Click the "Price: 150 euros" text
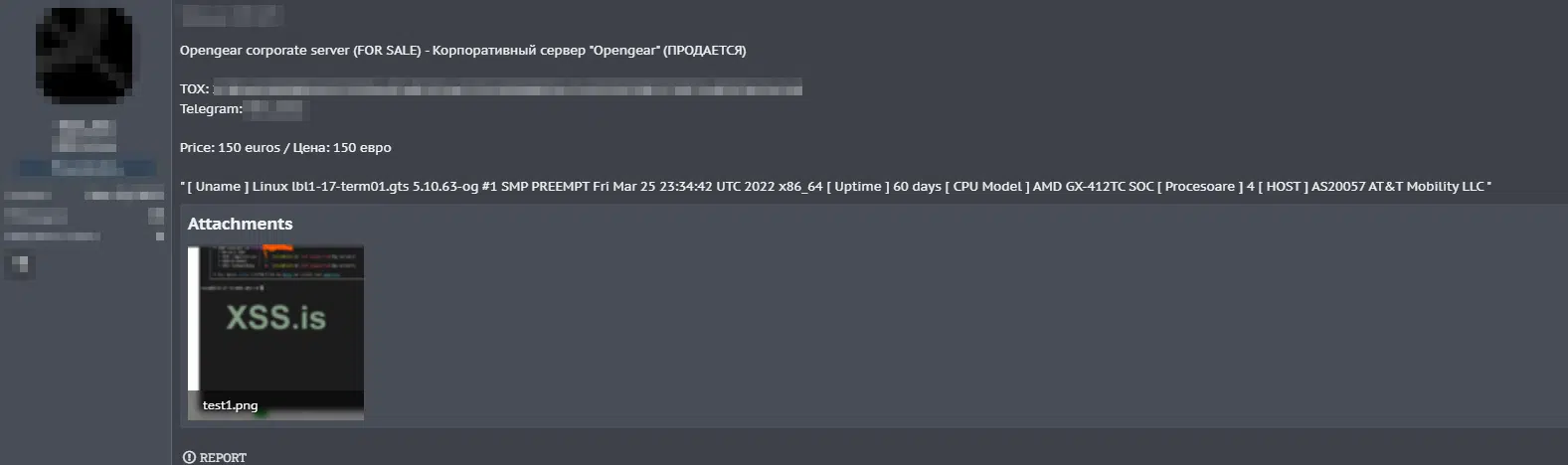This screenshot has height=465, width=1568. (x=230, y=148)
